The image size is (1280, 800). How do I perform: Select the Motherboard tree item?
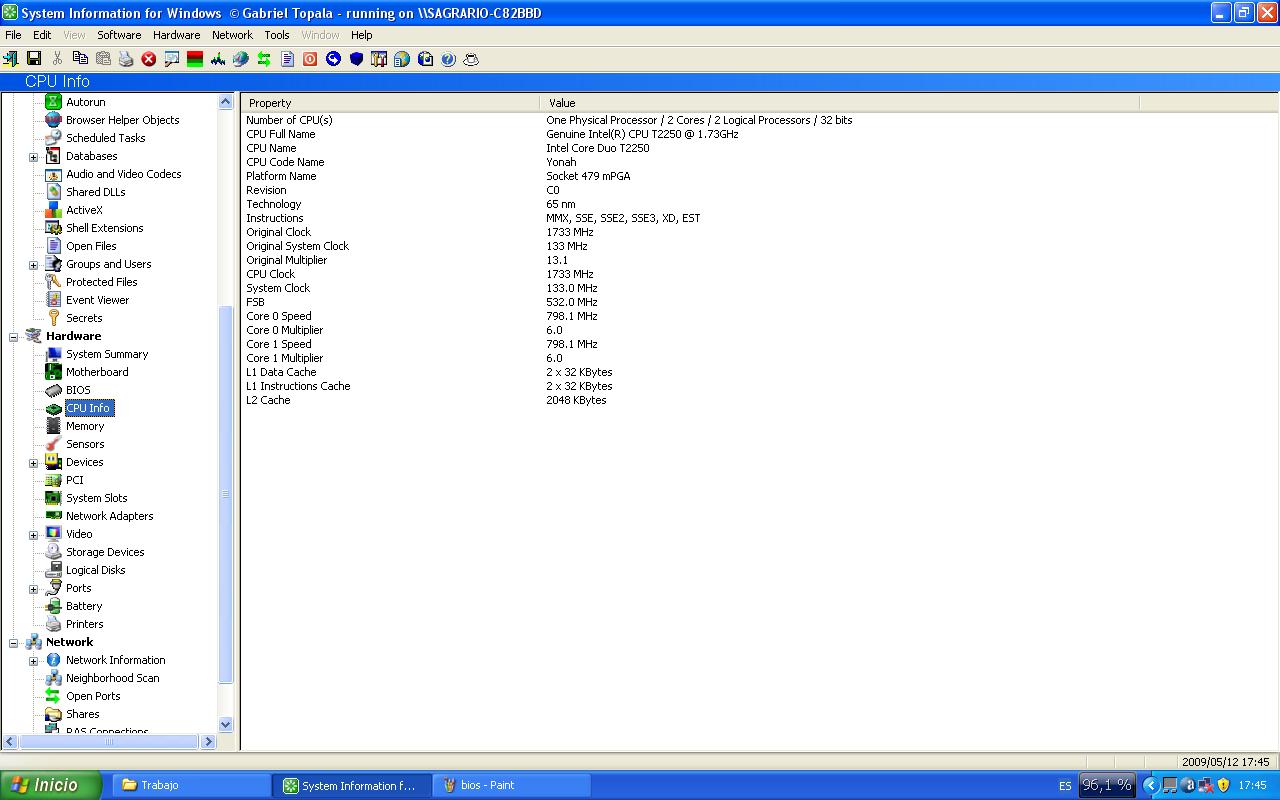click(97, 372)
